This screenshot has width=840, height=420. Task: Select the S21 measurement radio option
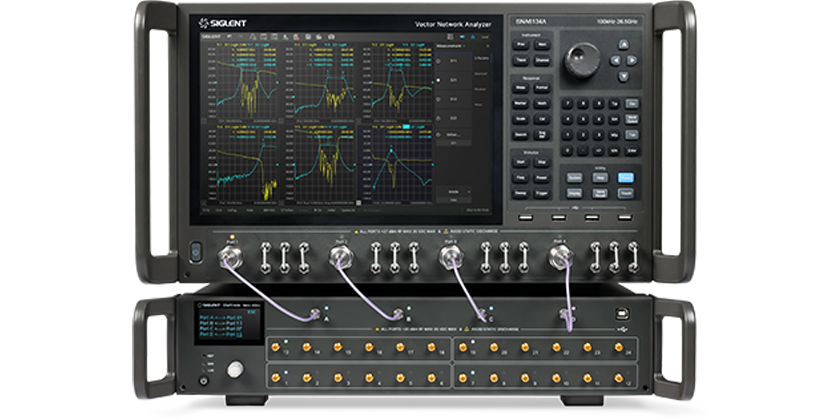[x=440, y=80]
